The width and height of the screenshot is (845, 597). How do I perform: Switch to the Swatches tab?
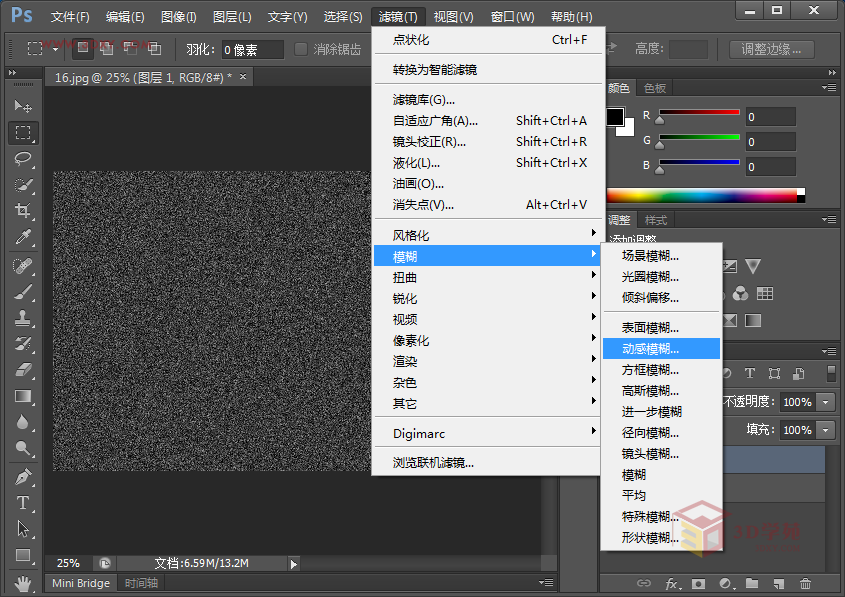655,88
